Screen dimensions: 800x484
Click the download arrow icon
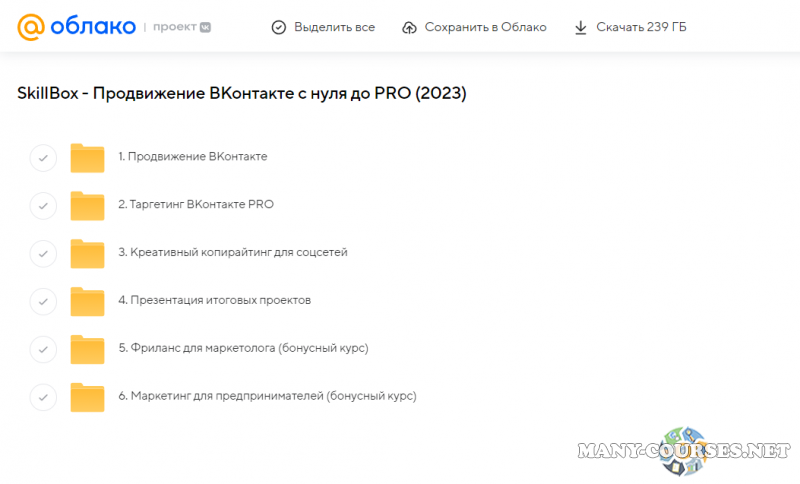(581, 27)
